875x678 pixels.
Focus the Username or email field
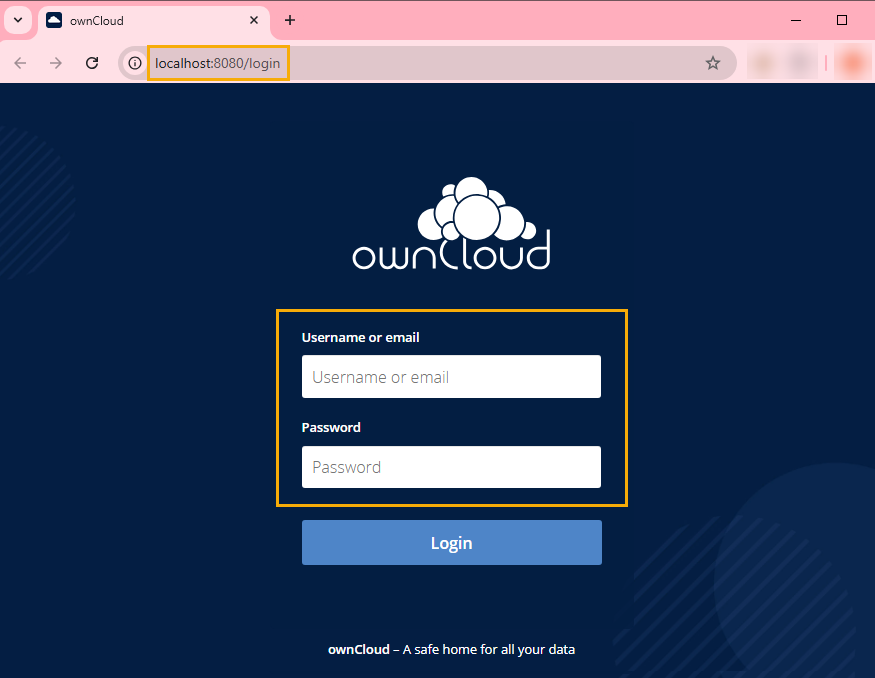[451, 377]
